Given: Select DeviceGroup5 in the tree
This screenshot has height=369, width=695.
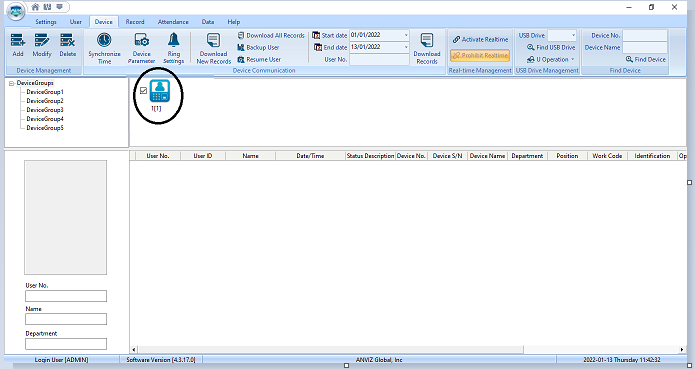Looking at the screenshot, I should 45,128.
